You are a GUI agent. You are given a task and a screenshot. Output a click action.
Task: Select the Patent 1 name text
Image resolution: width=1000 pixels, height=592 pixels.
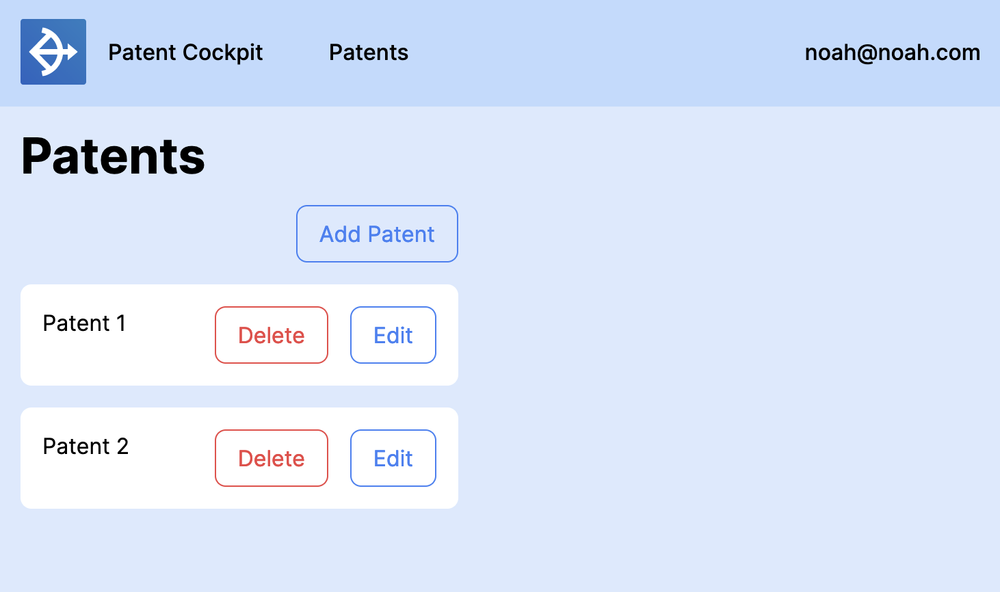point(84,323)
